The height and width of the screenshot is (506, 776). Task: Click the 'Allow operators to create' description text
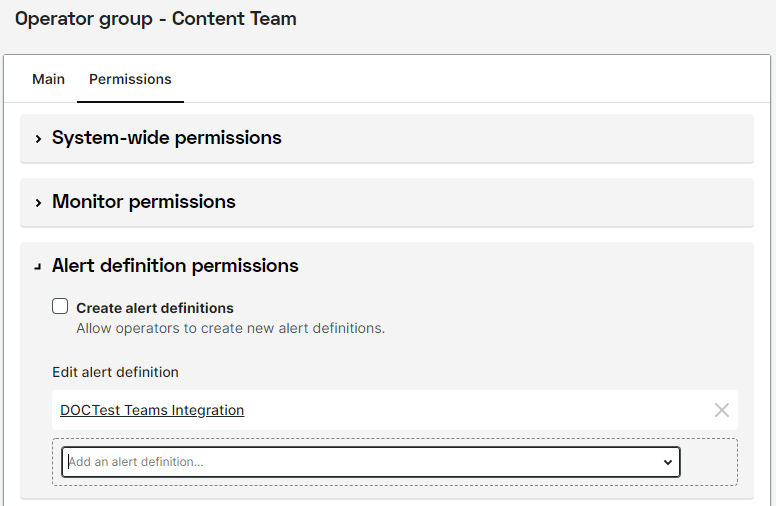click(x=230, y=328)
